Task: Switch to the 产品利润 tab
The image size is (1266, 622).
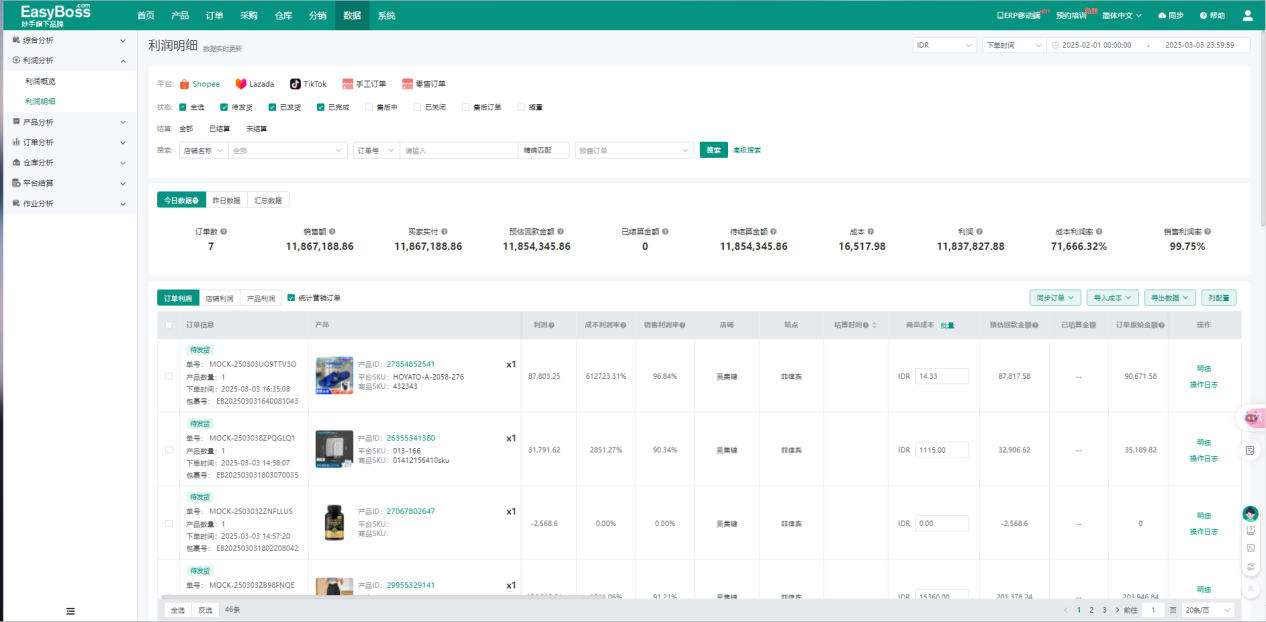Action: 260,297
